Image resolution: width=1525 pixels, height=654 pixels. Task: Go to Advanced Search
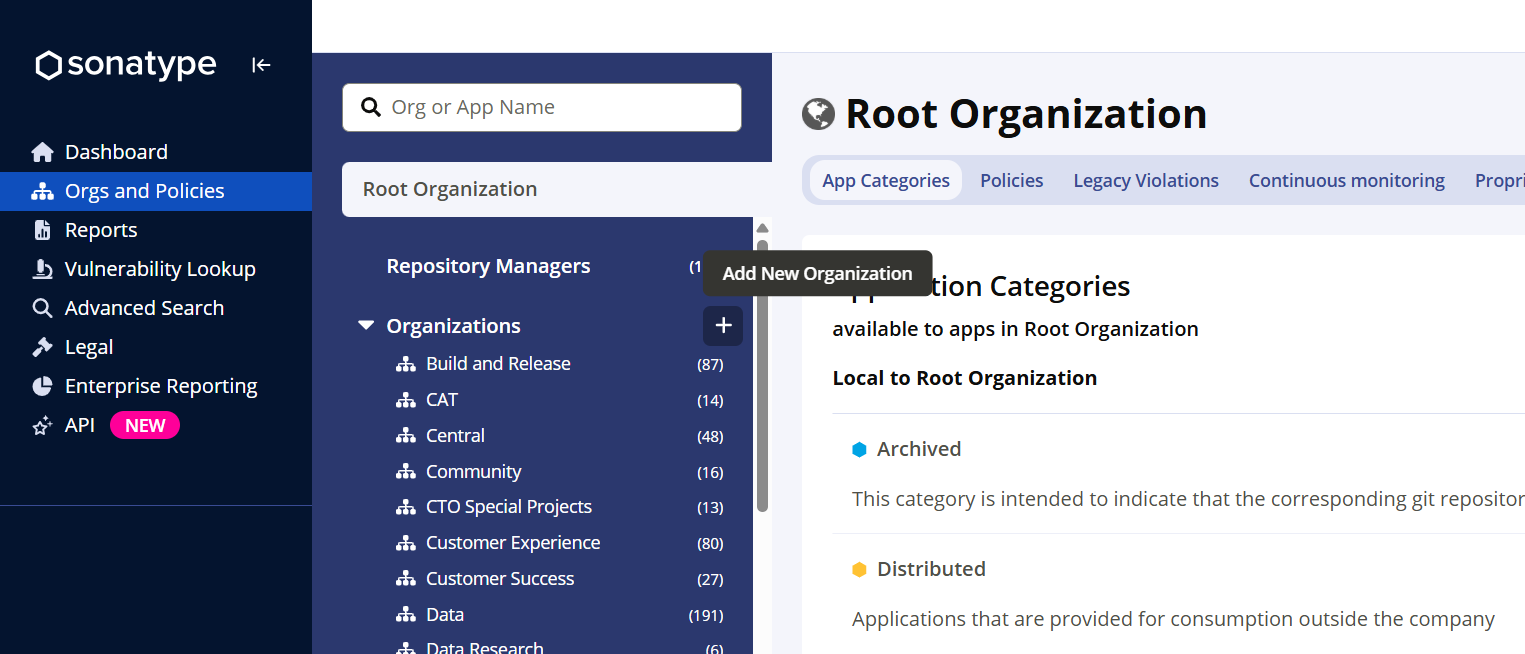click(x=156, y=308)
